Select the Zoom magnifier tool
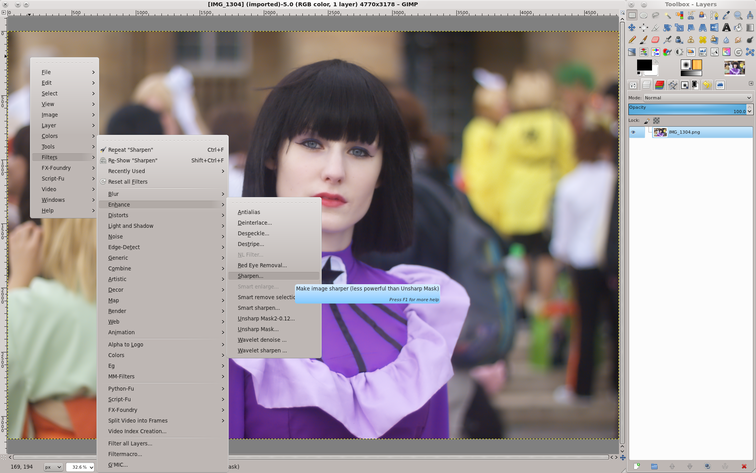Screen dimensions: 756x473 738,15
